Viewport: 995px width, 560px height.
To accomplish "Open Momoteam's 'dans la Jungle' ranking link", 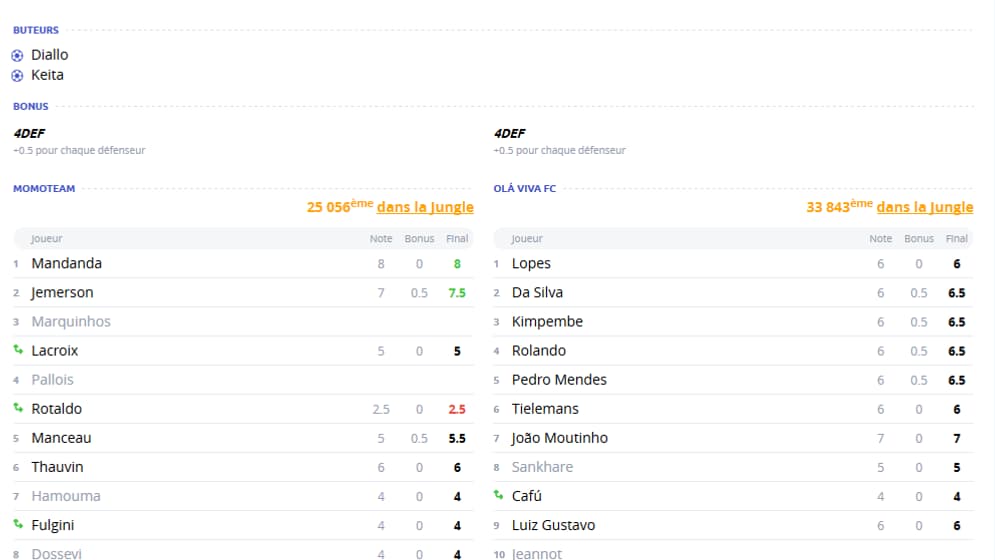I will point(425,207).
